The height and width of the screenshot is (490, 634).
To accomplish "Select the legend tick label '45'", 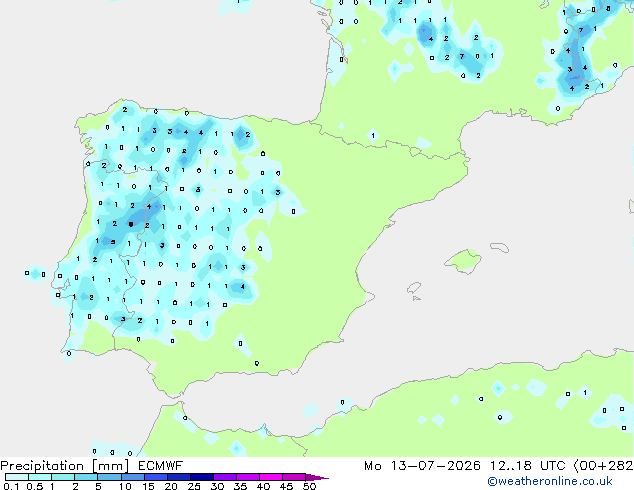I will click(286, 486).
